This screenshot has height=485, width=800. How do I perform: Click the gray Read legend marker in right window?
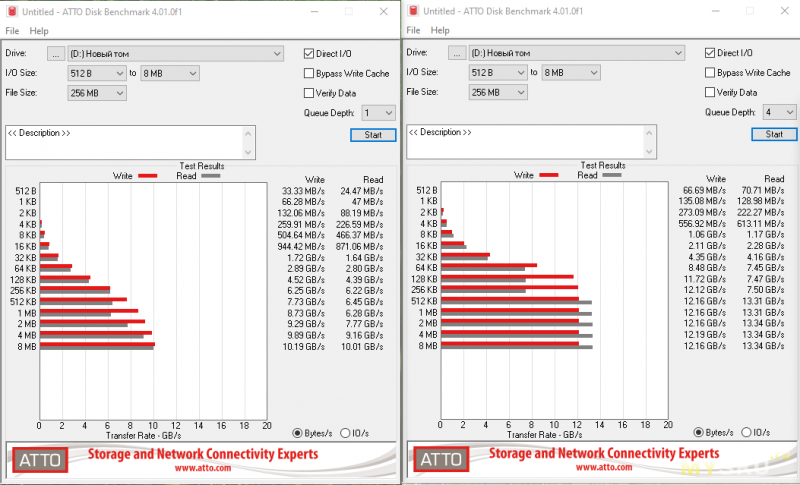coord(612,175)
